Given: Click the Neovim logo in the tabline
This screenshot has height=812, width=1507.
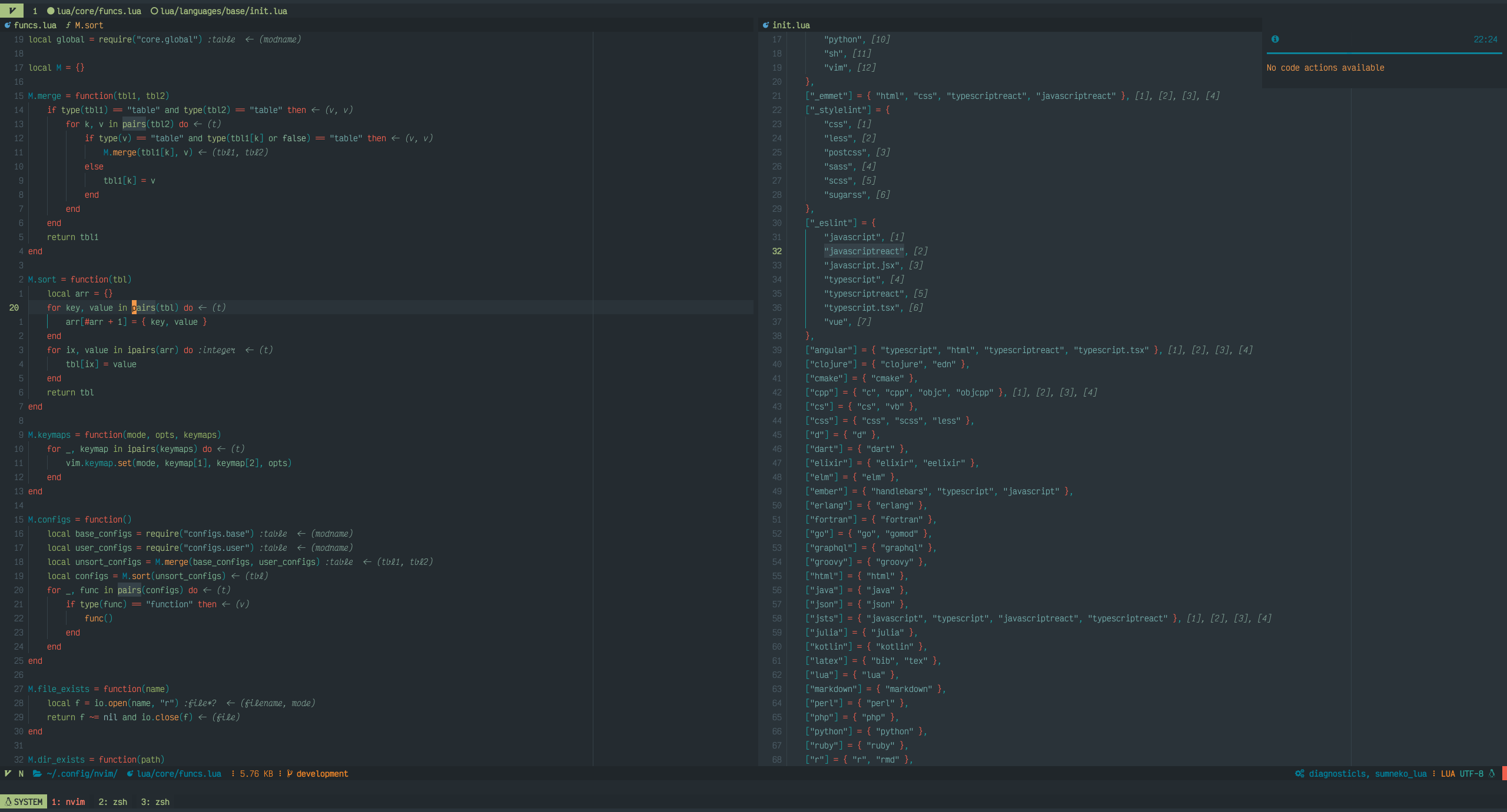Looking at the screenshot, I should click(12, 11).
